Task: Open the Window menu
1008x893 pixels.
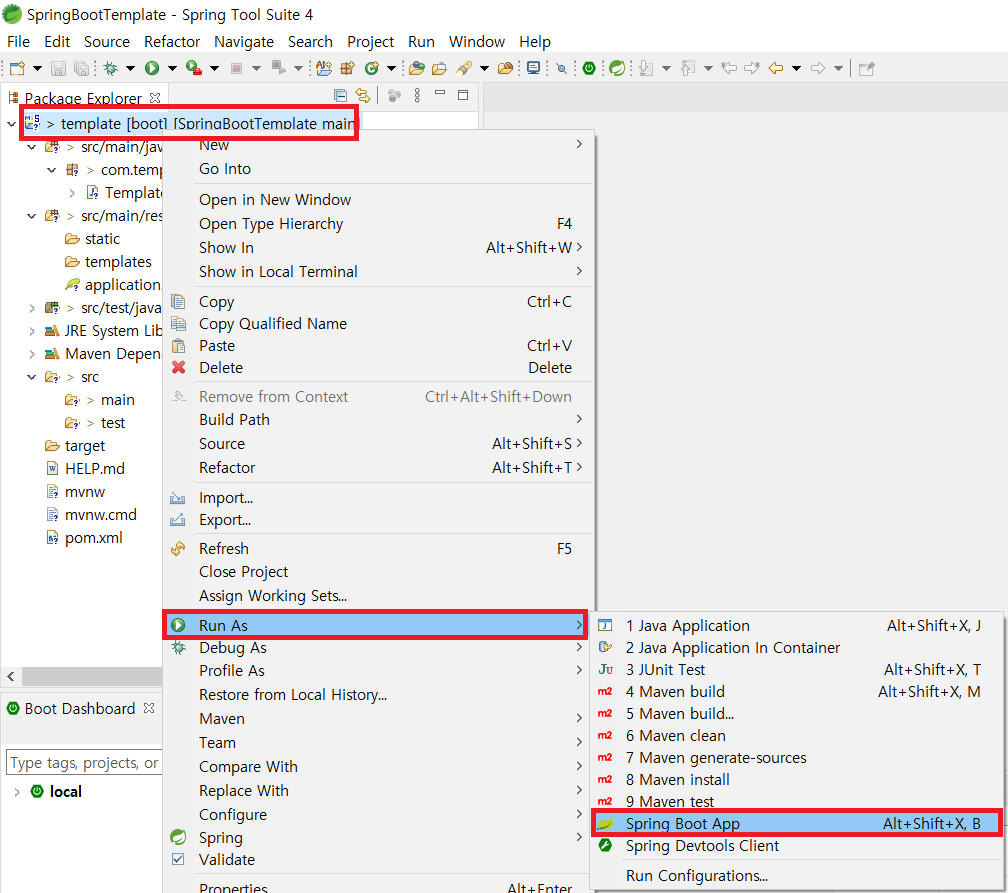Action: point(476,42)
